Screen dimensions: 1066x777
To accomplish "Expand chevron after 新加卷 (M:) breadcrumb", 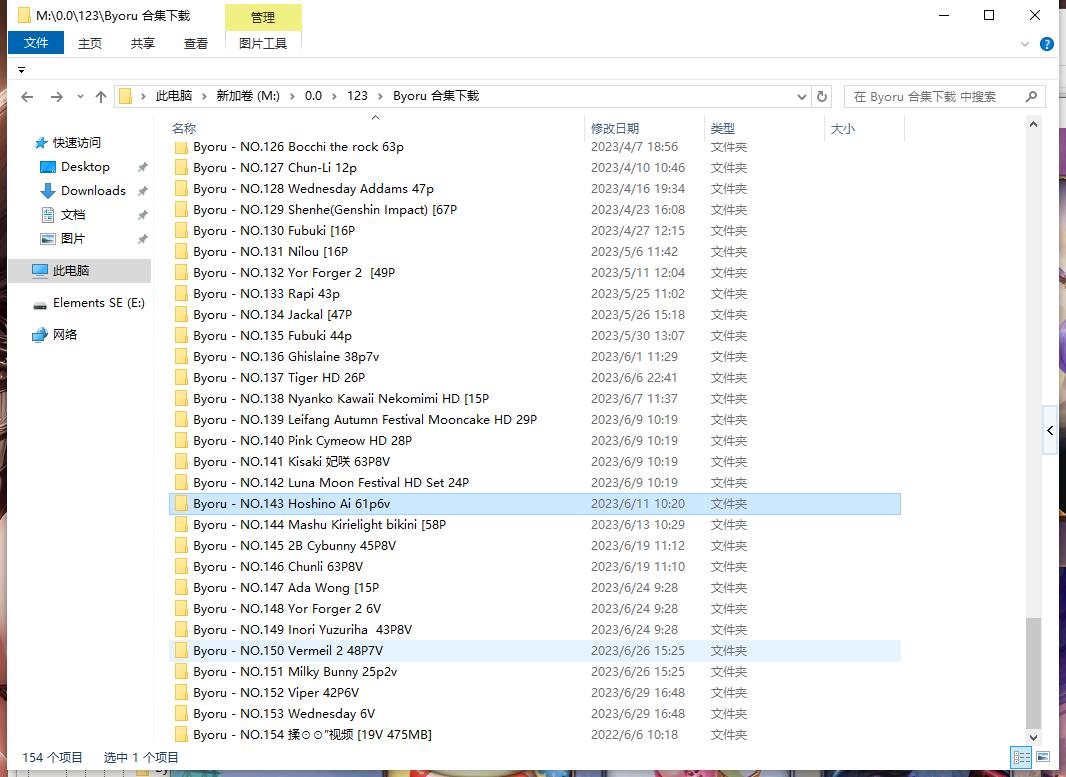I will tap(292, 97).
